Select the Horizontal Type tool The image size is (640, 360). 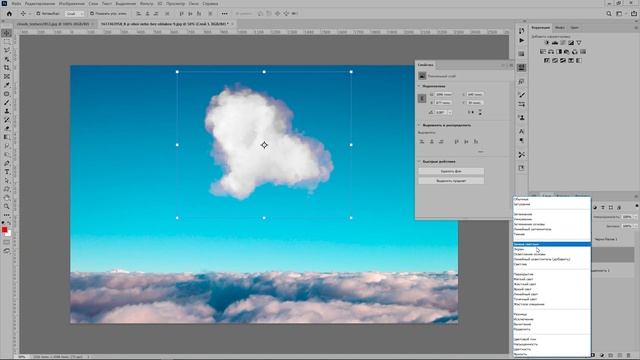7,172
